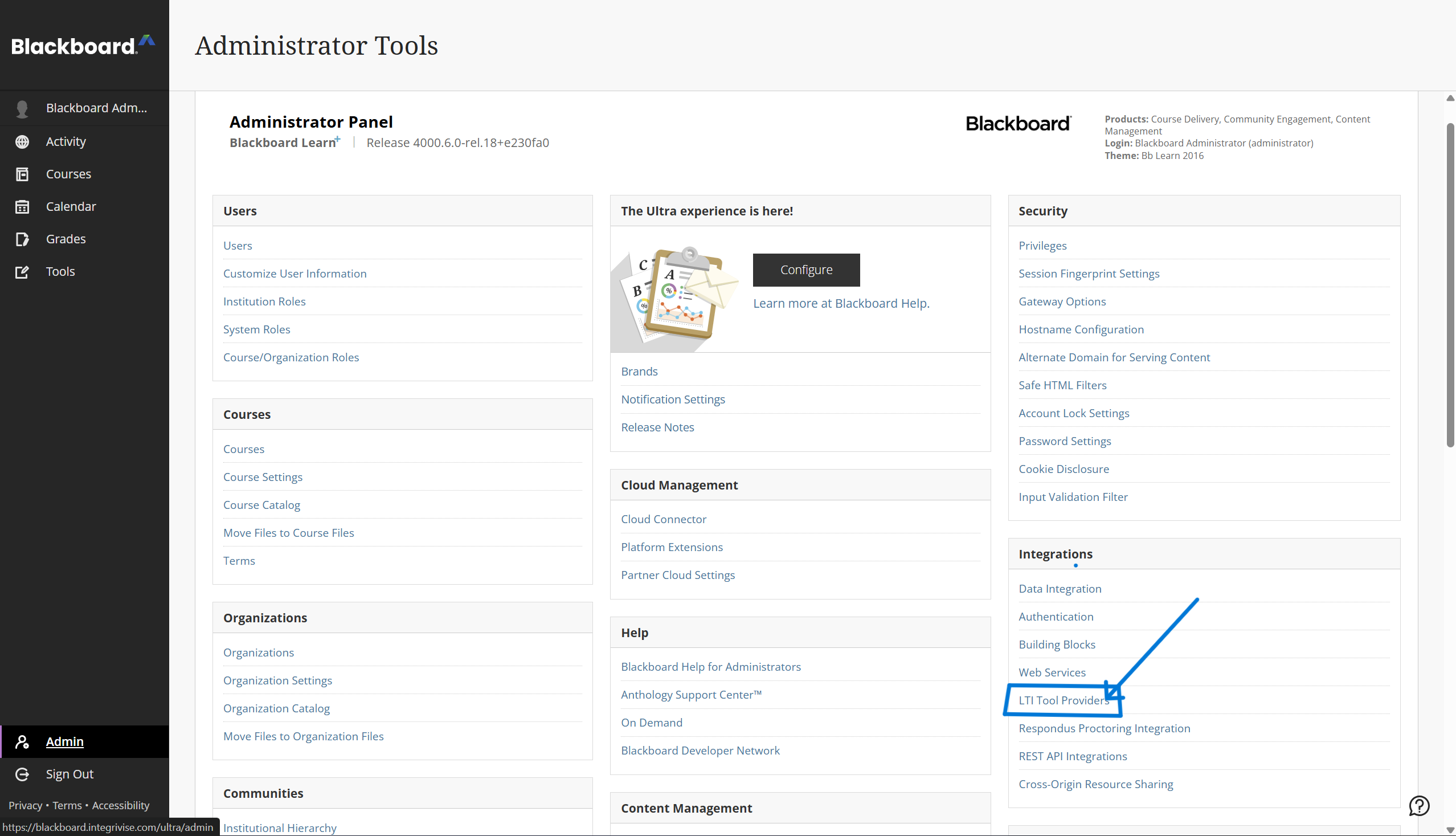Click the profile avatar icon
Screen dimensions: 1456x836
click(x=22, y=108)
